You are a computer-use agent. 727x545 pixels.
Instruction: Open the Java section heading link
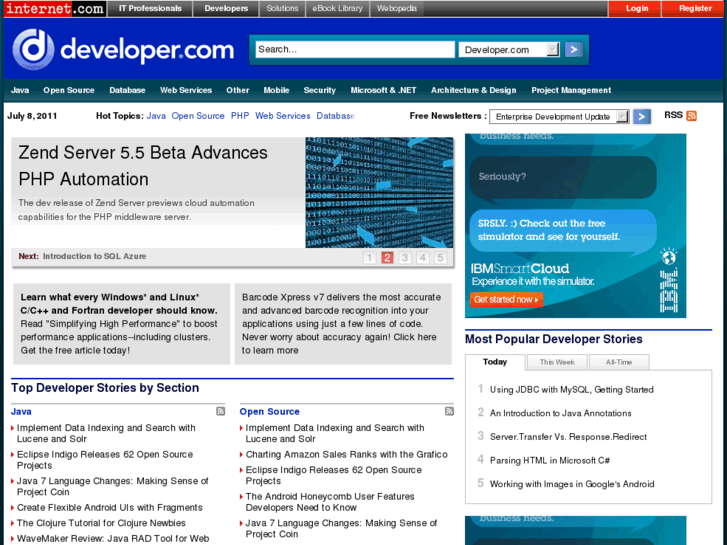coord(21,411)
